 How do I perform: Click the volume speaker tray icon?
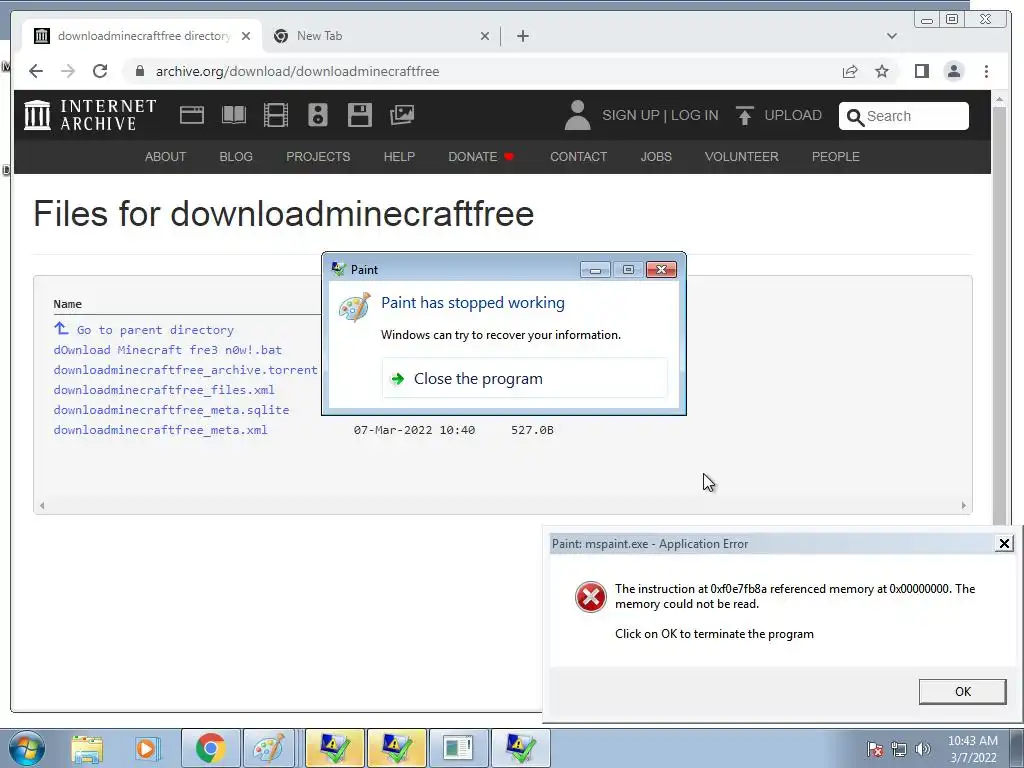coord(923,749)
